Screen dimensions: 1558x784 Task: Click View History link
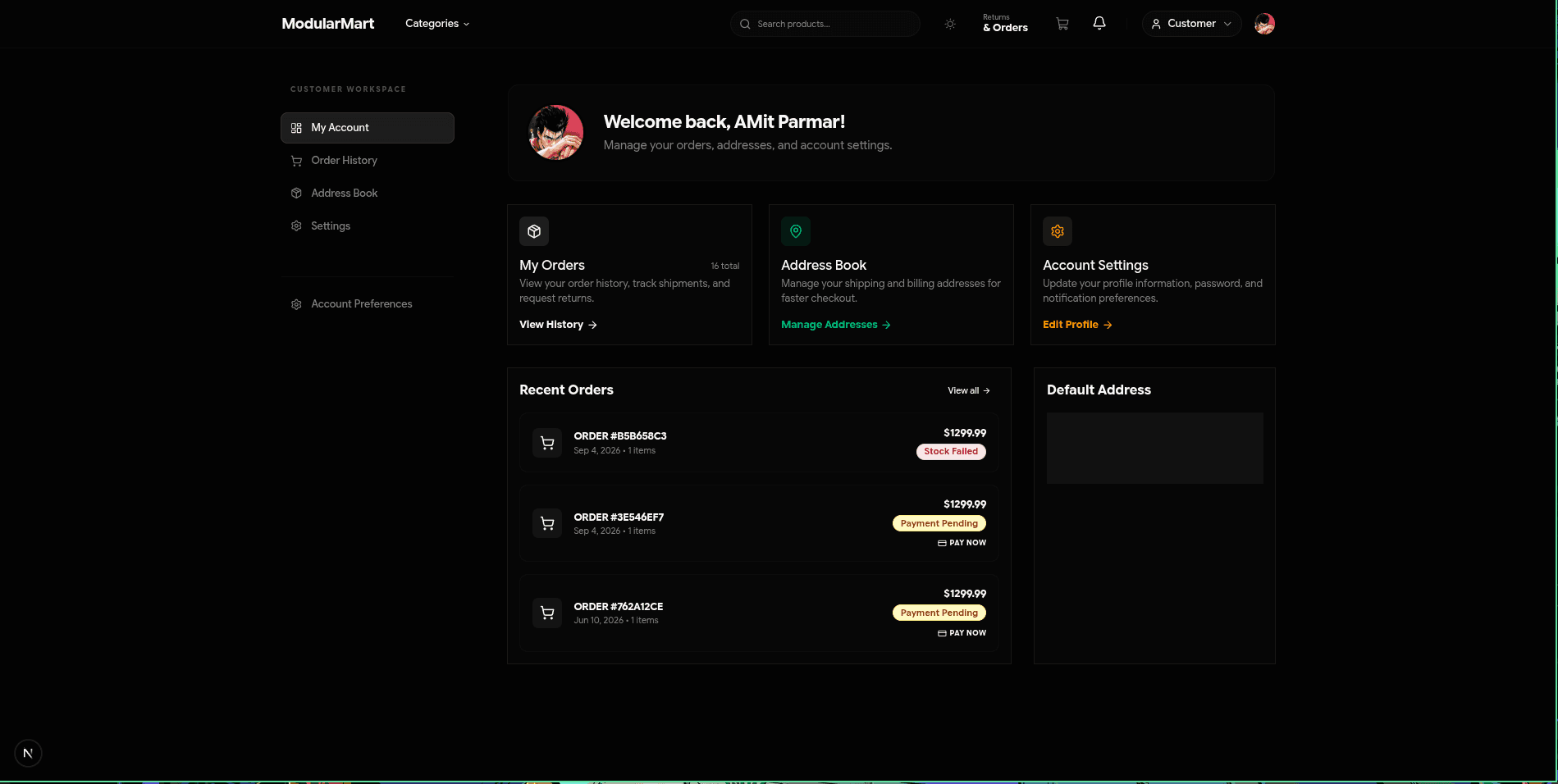(558, 325)
